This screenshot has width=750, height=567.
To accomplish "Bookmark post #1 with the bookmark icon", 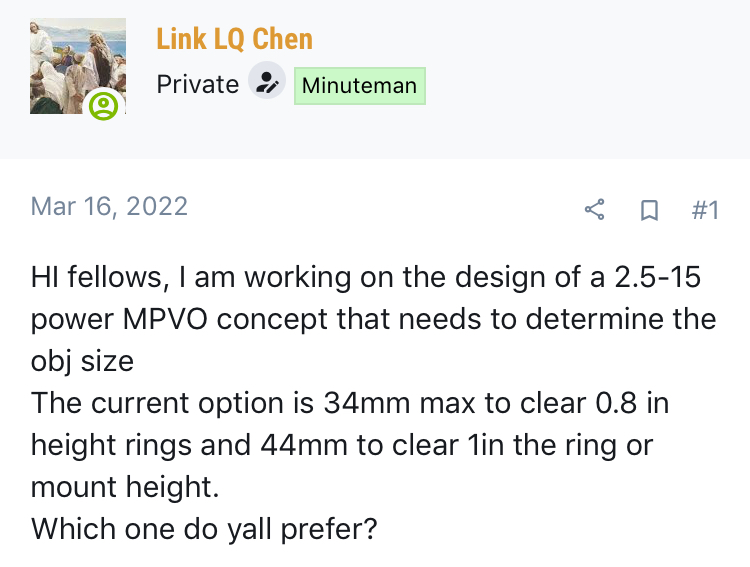I will point(649,210).
